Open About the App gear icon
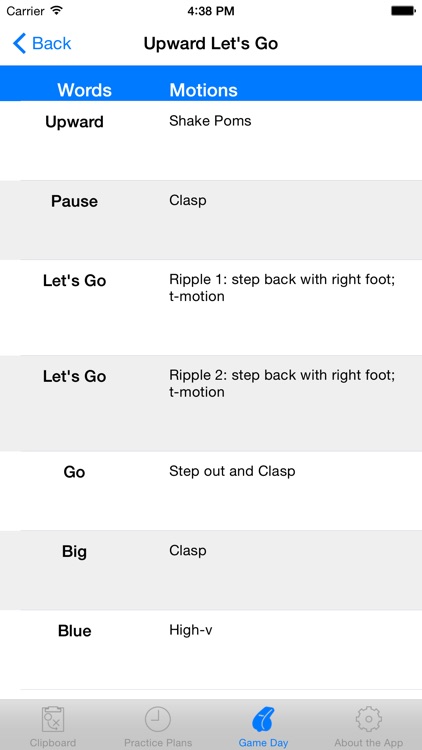422x750 pixels. [368, 719]
